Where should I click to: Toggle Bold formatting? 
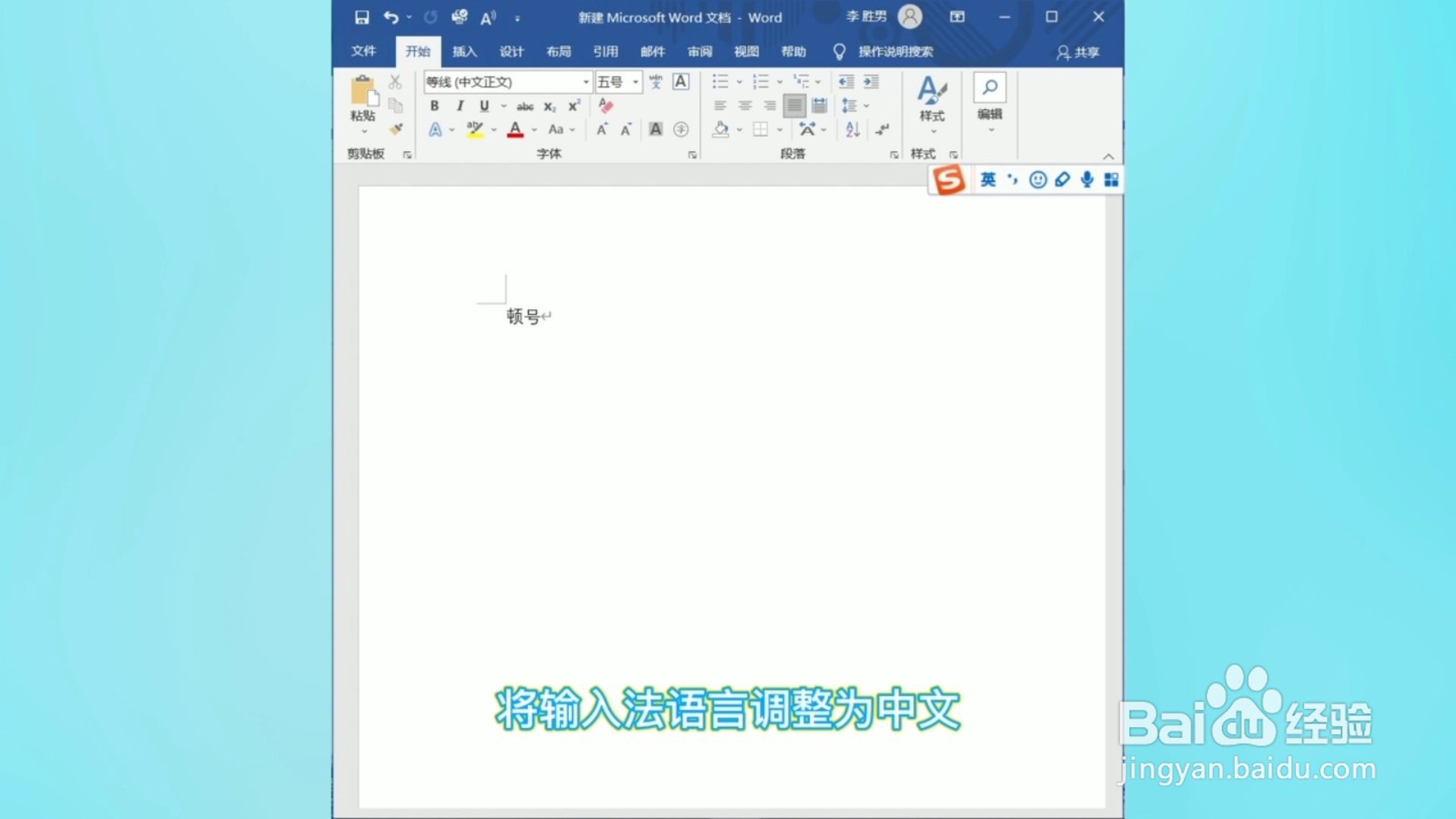435,106
